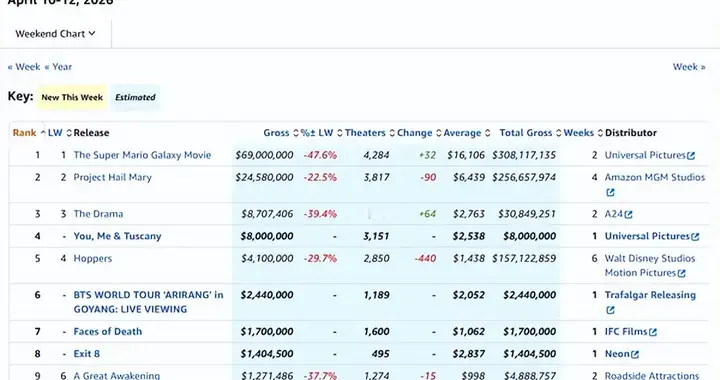
Task: Click the Estimated key label
Action: pyautogui.click(x=135, y=97)
